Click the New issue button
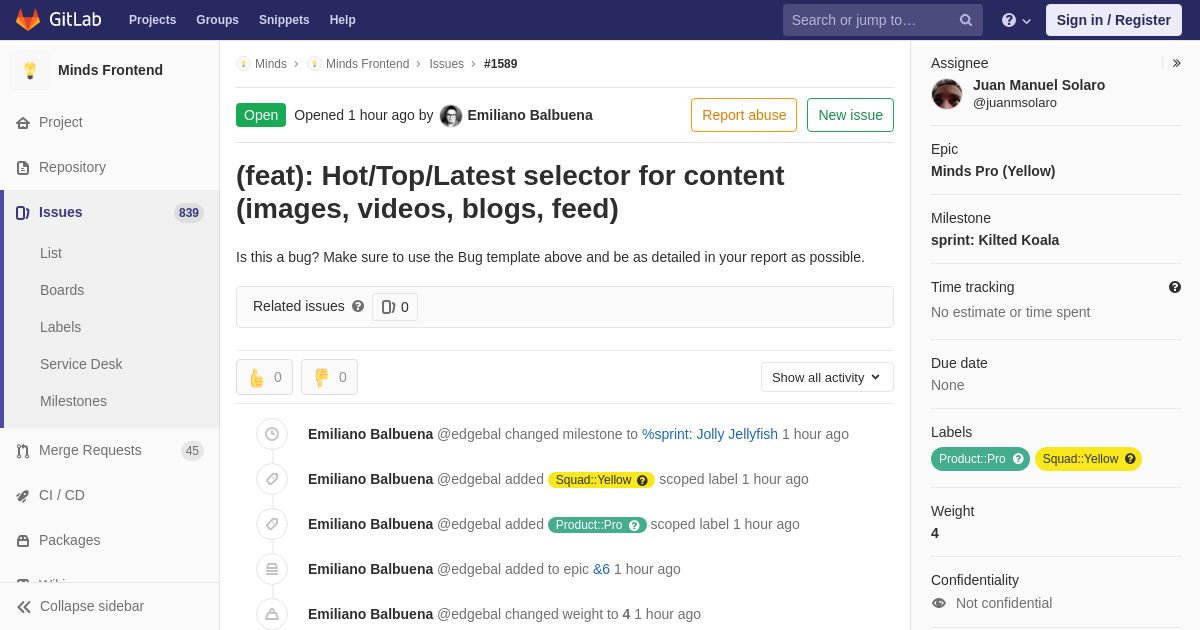This screenshot has width=1200, height=630. pos(850,115)
